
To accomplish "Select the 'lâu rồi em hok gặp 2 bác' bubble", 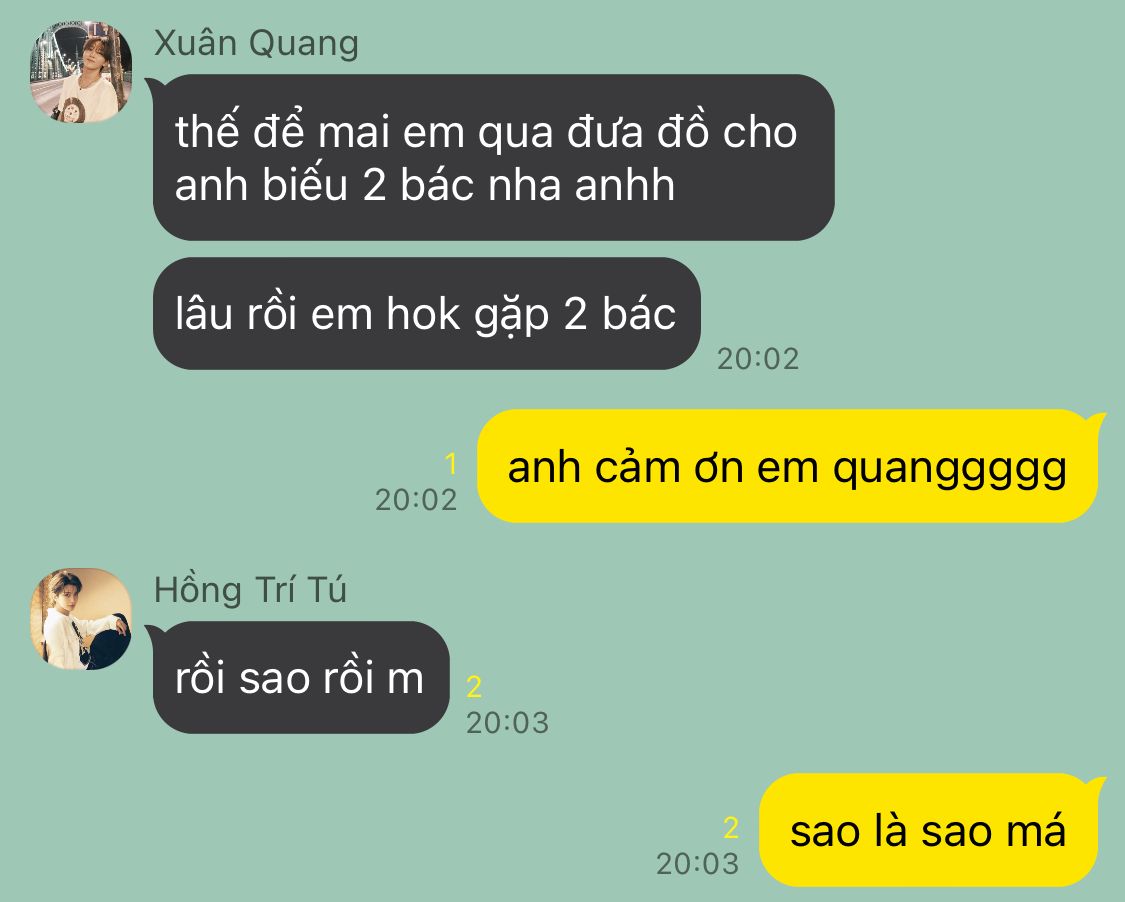I will 427,314.
